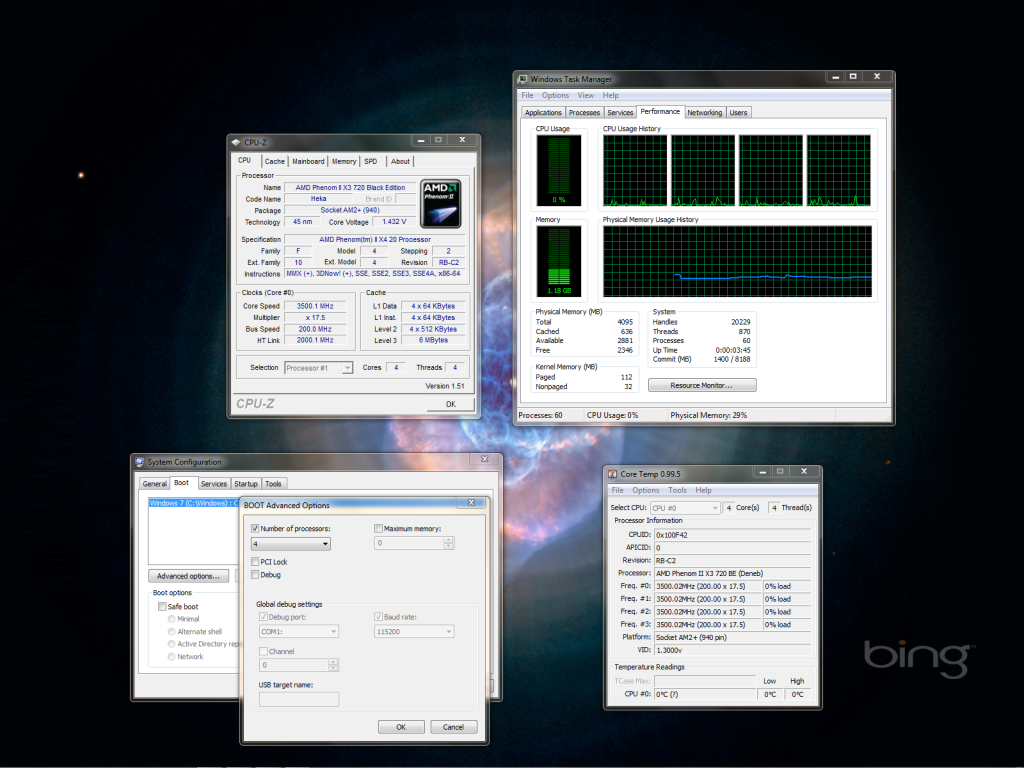Click the Advanced options button
Image resolution: width=1024 pixels, height=768 pixels.
(x=188, y=576)
